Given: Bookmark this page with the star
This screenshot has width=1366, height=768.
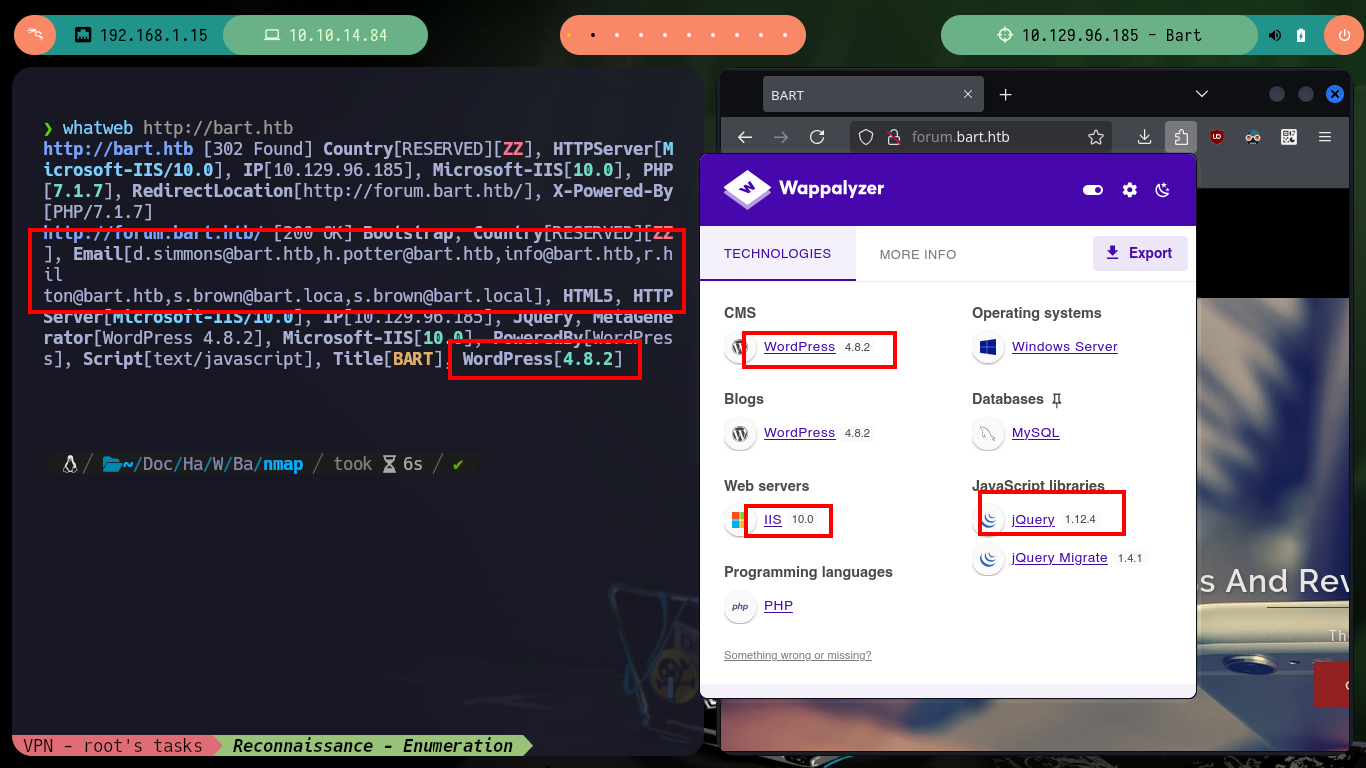Looking at the screenshot, I should tap(1096, 137).
